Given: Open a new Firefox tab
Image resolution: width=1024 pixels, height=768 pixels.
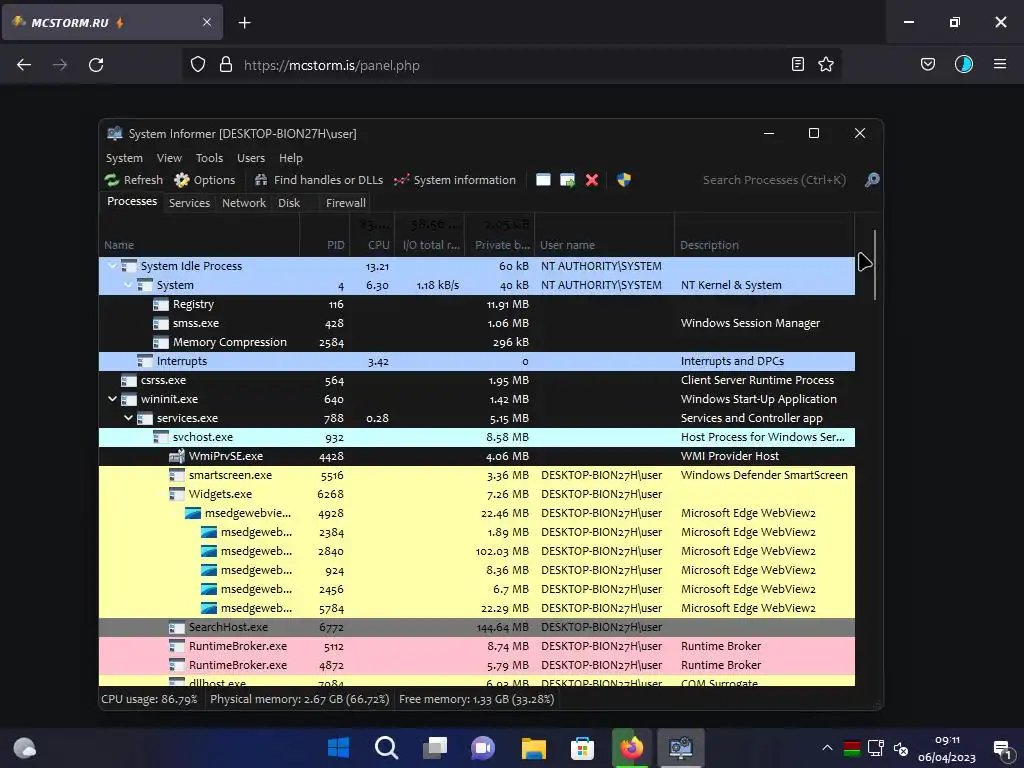Looking at the screenshot, I should tap(244, 23).
